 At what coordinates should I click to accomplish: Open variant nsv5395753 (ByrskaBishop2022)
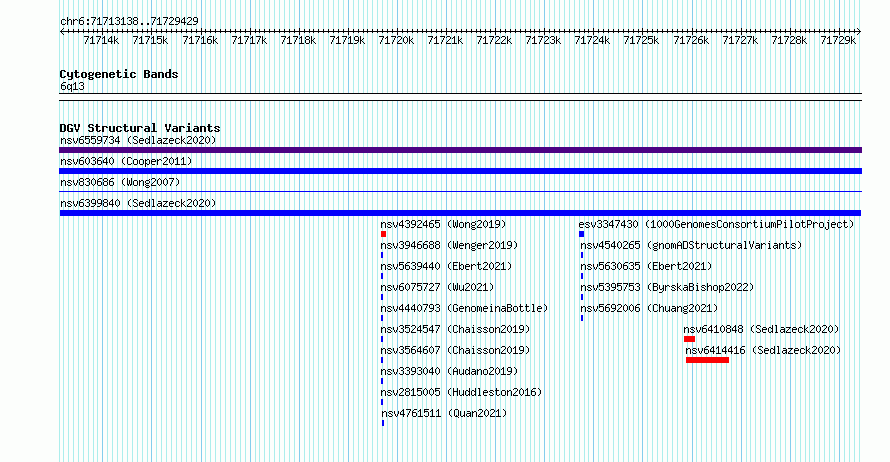(667, 287)
